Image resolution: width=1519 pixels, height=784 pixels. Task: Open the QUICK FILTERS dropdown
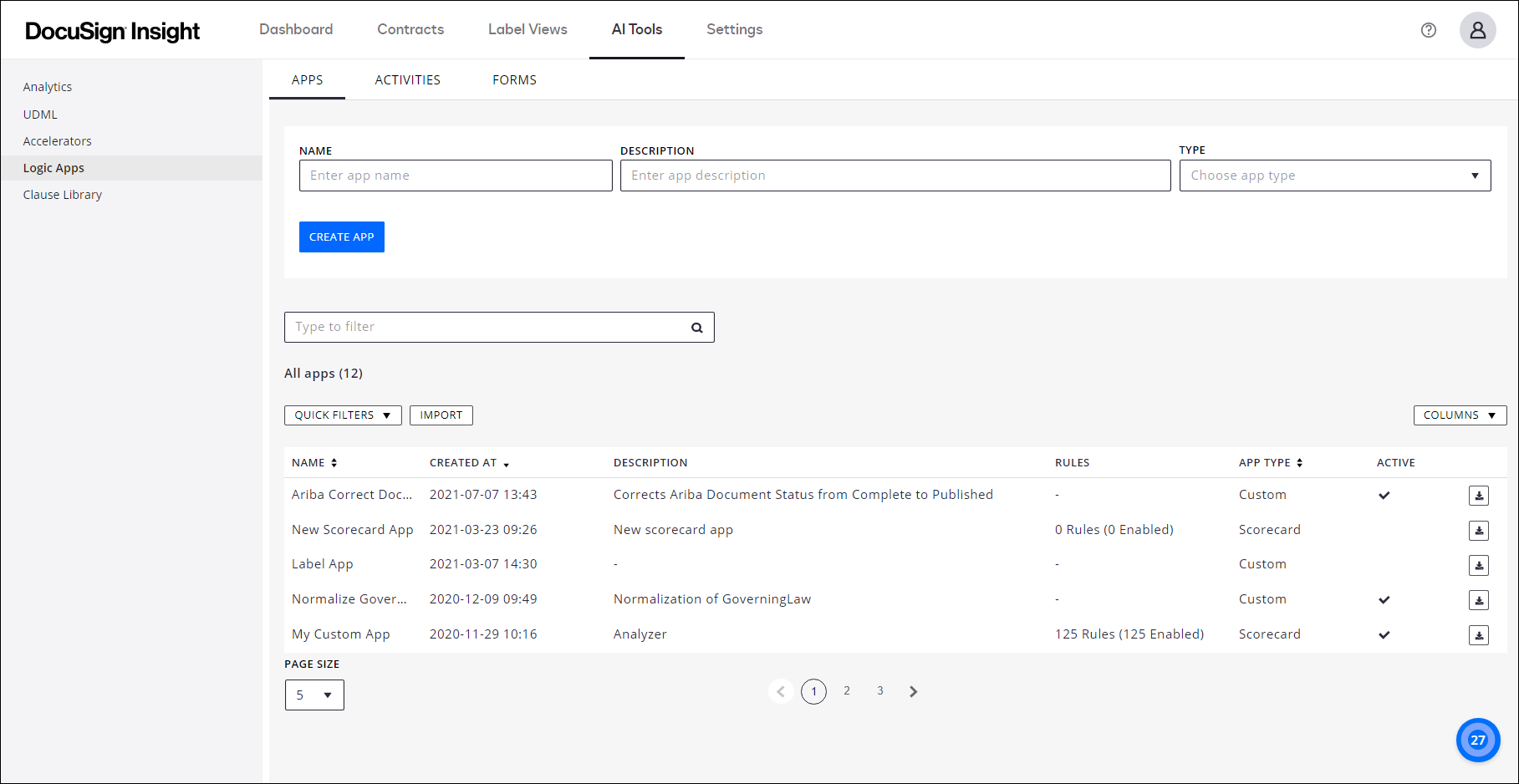coord(343,415)
